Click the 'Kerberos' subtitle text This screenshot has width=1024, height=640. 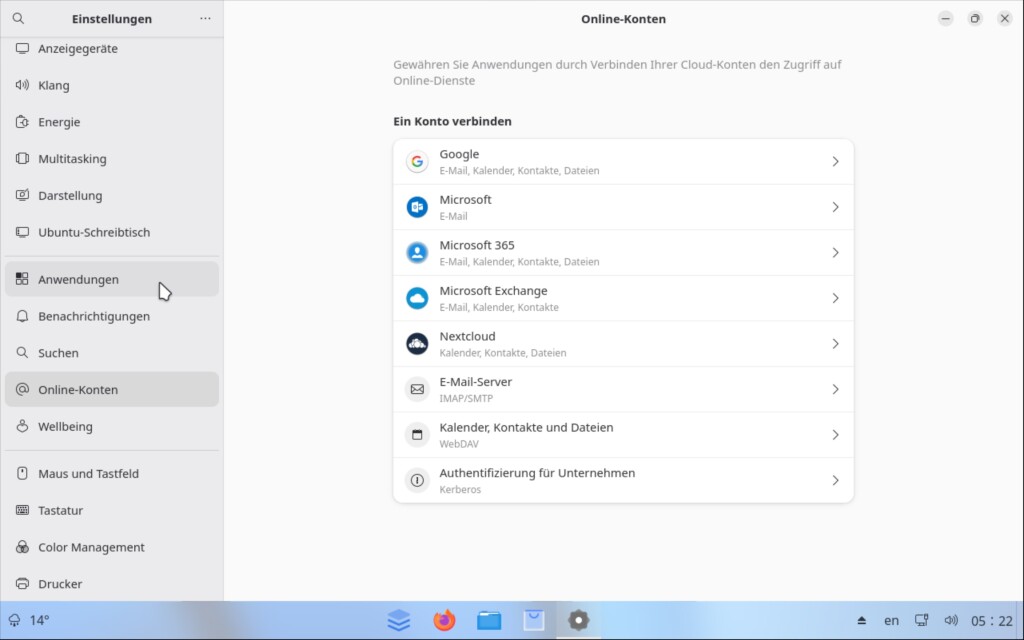460,489
